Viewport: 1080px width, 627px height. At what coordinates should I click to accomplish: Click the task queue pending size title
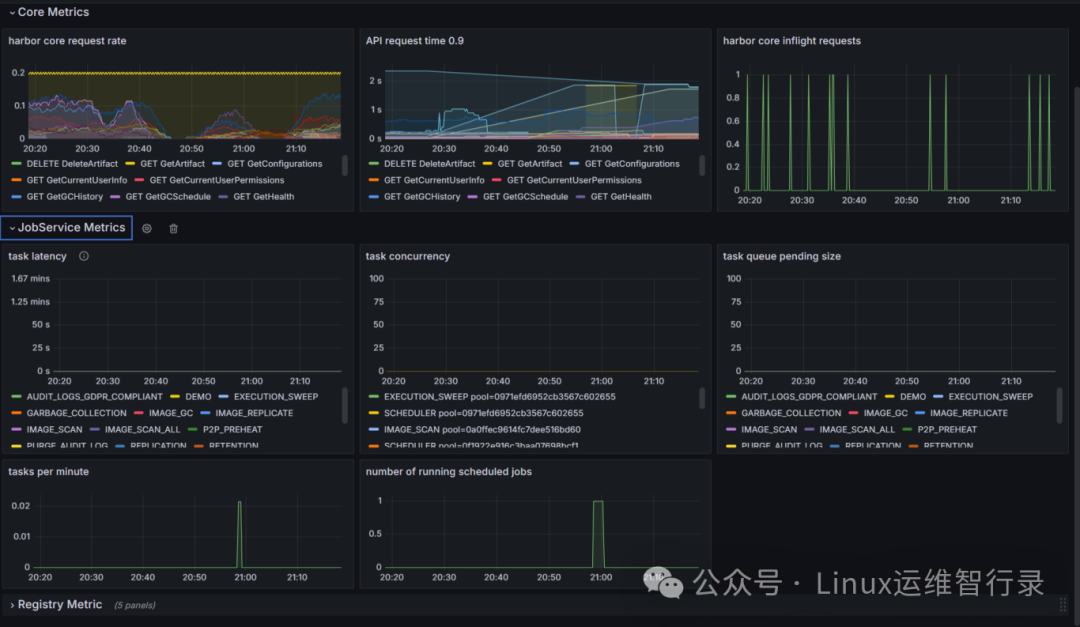click(782, 256)
